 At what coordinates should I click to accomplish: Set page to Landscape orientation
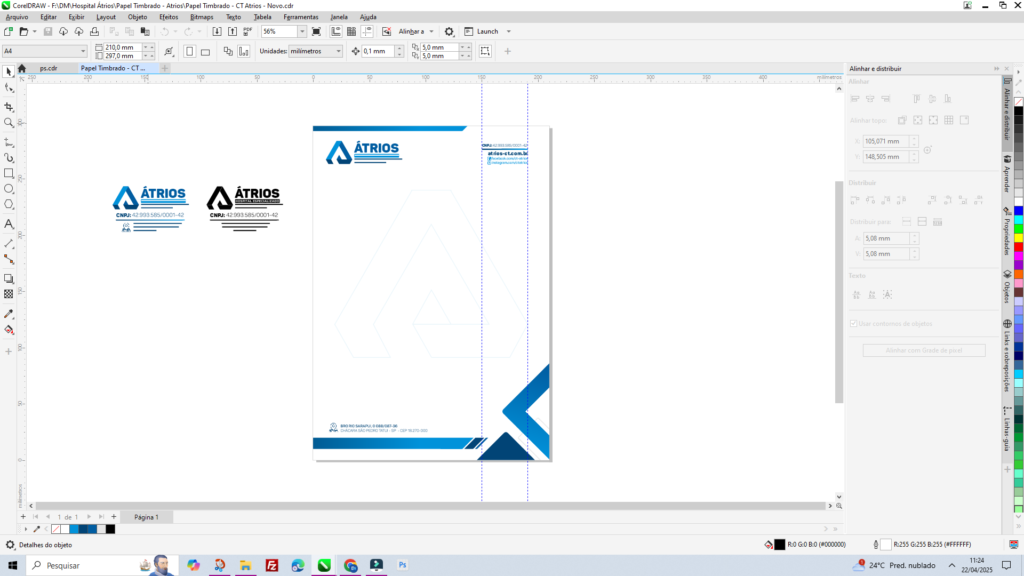205,51
